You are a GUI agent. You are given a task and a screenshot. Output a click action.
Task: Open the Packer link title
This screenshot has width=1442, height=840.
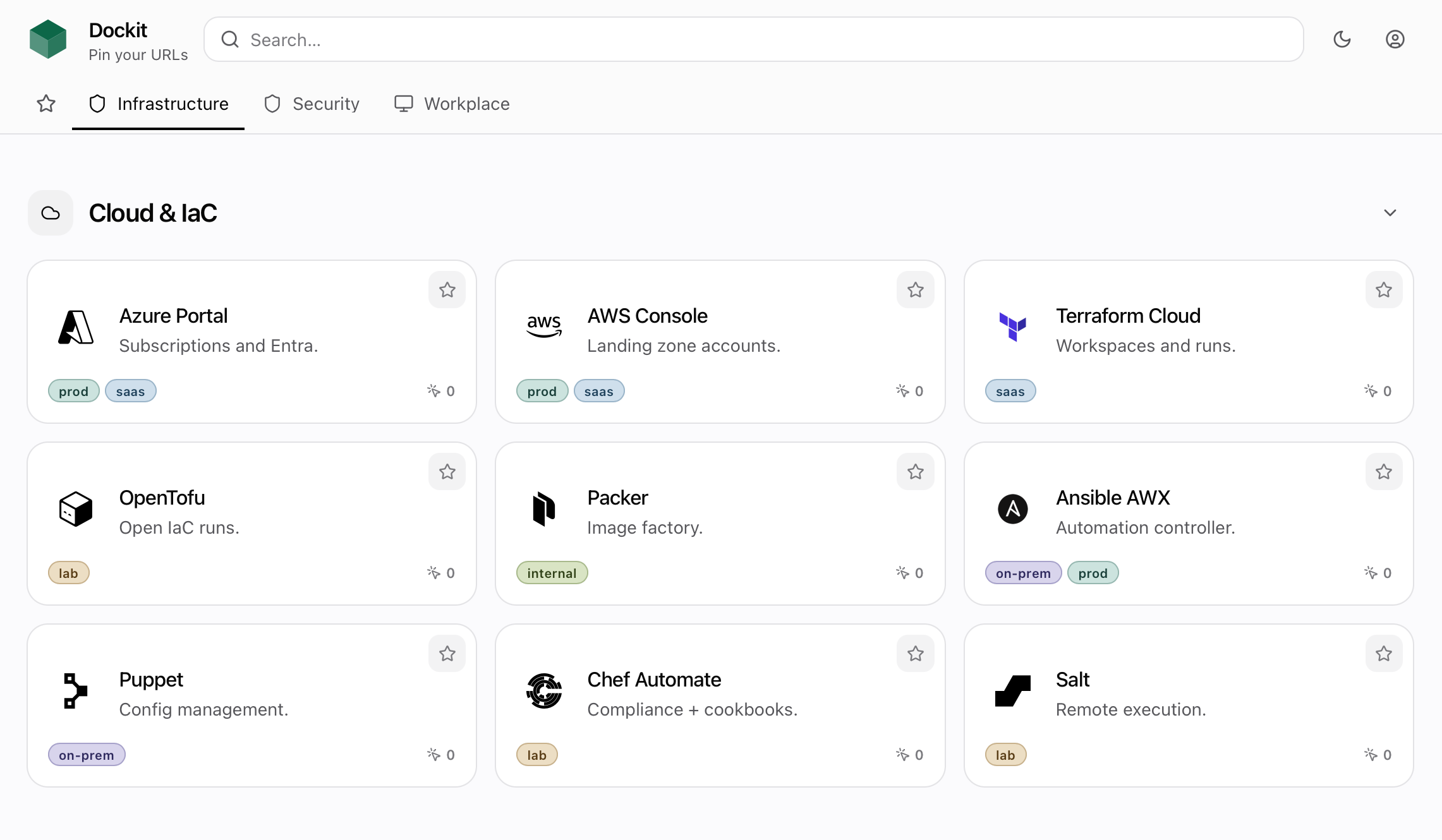[618, 498]
